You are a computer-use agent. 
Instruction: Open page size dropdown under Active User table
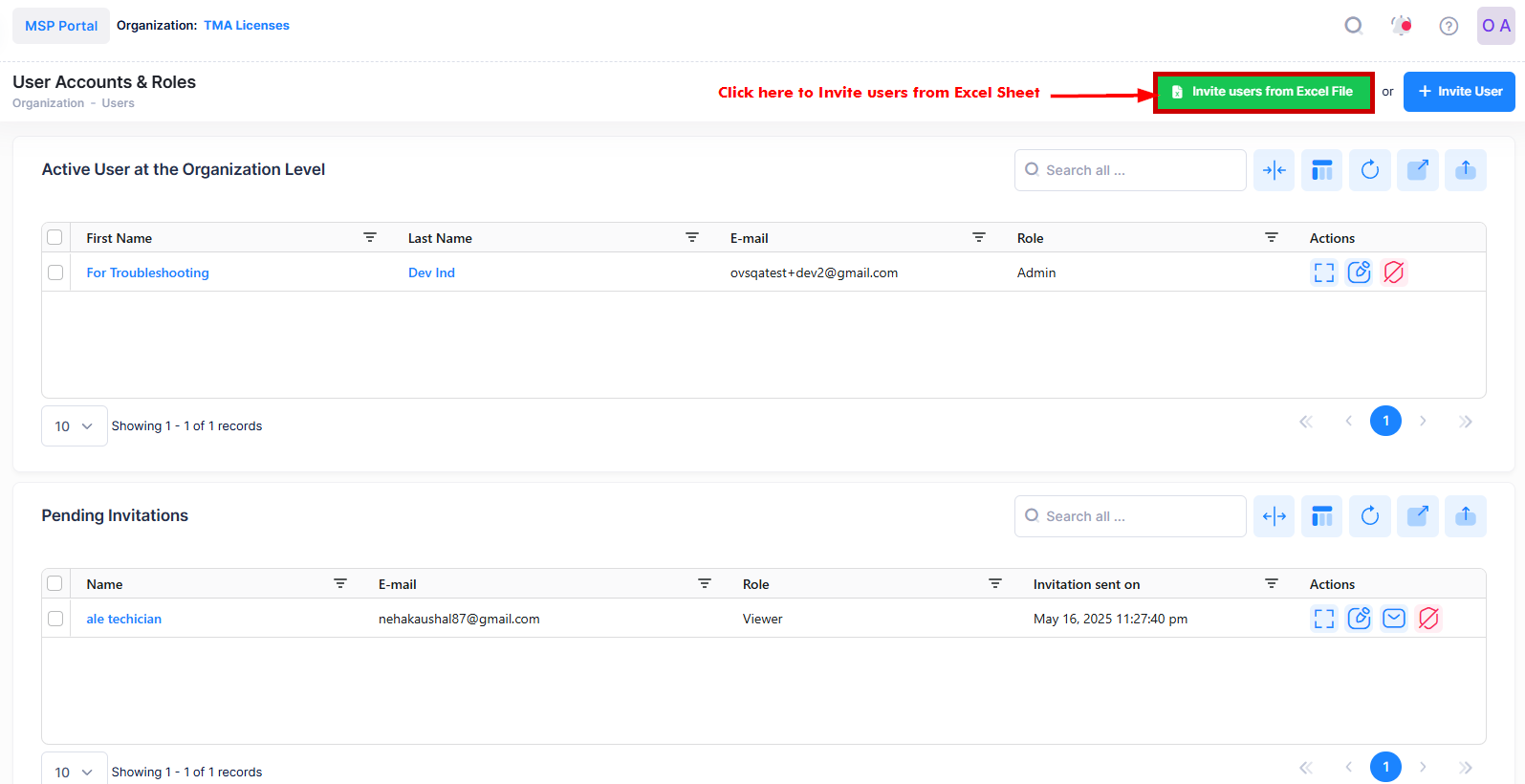(x=74, y=426)
